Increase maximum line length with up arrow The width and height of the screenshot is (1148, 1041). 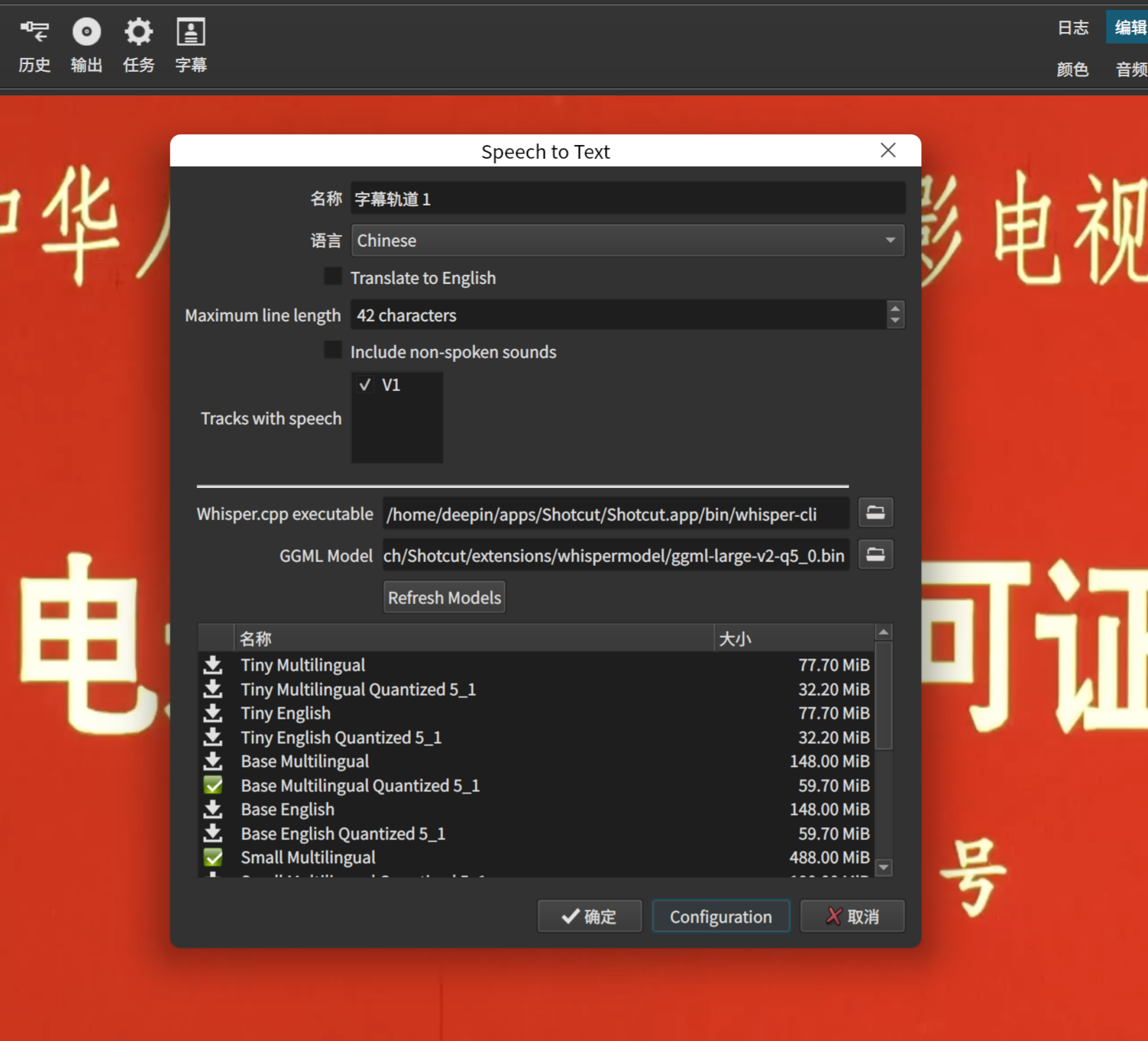895,308
